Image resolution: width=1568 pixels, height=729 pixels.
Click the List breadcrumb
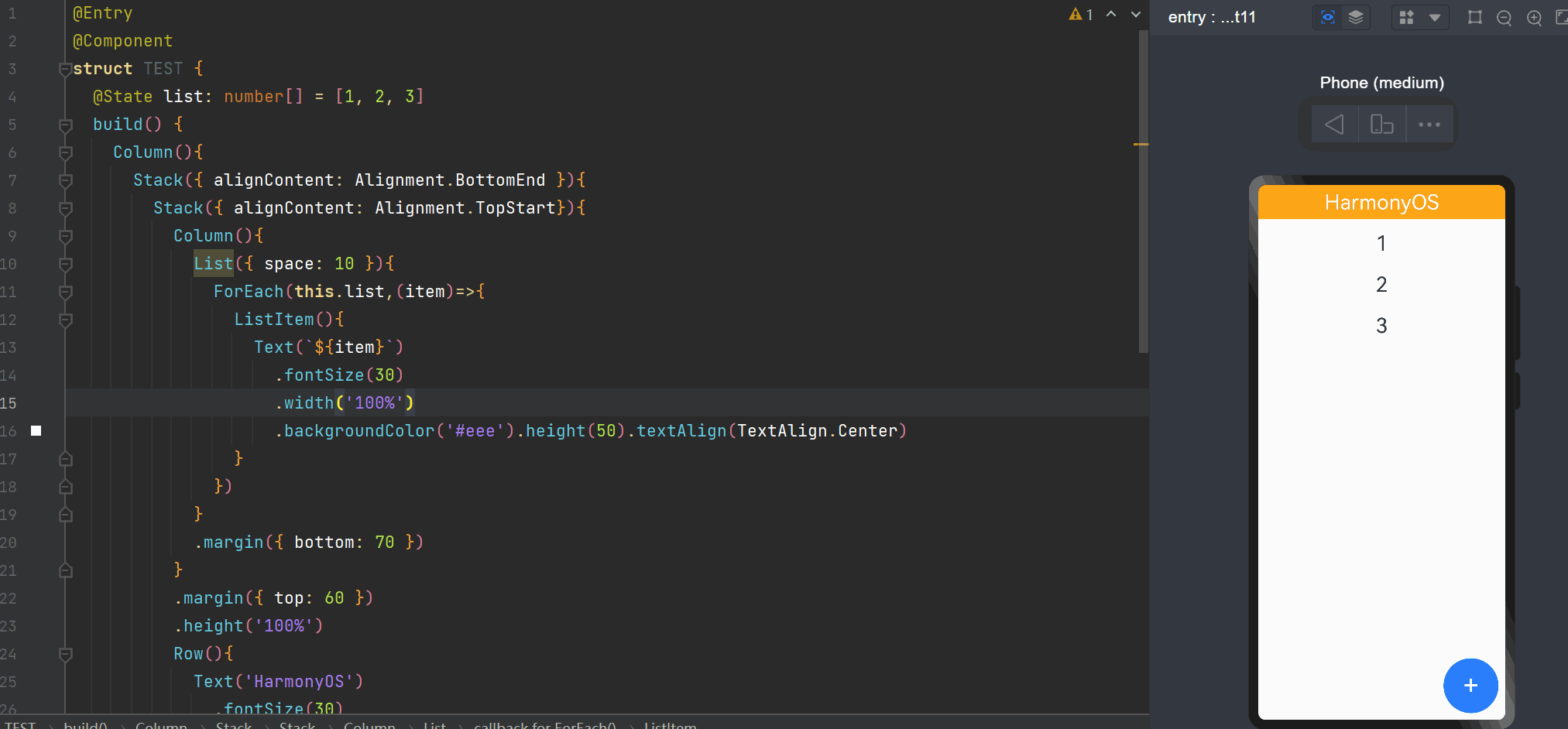pyautogui.click(x=434, y=725)
